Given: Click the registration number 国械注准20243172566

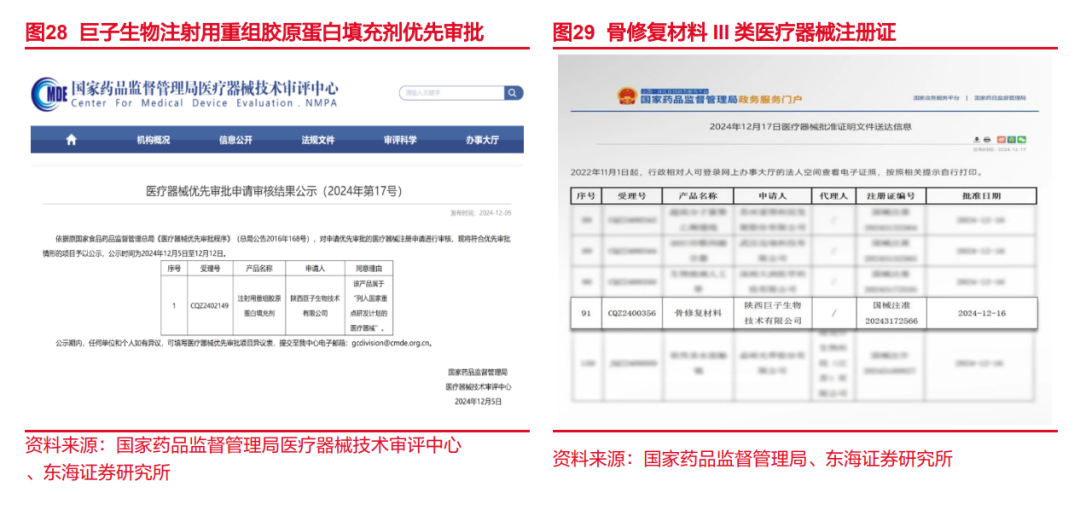Looking at the screenshot, I should tap(891, 313).
